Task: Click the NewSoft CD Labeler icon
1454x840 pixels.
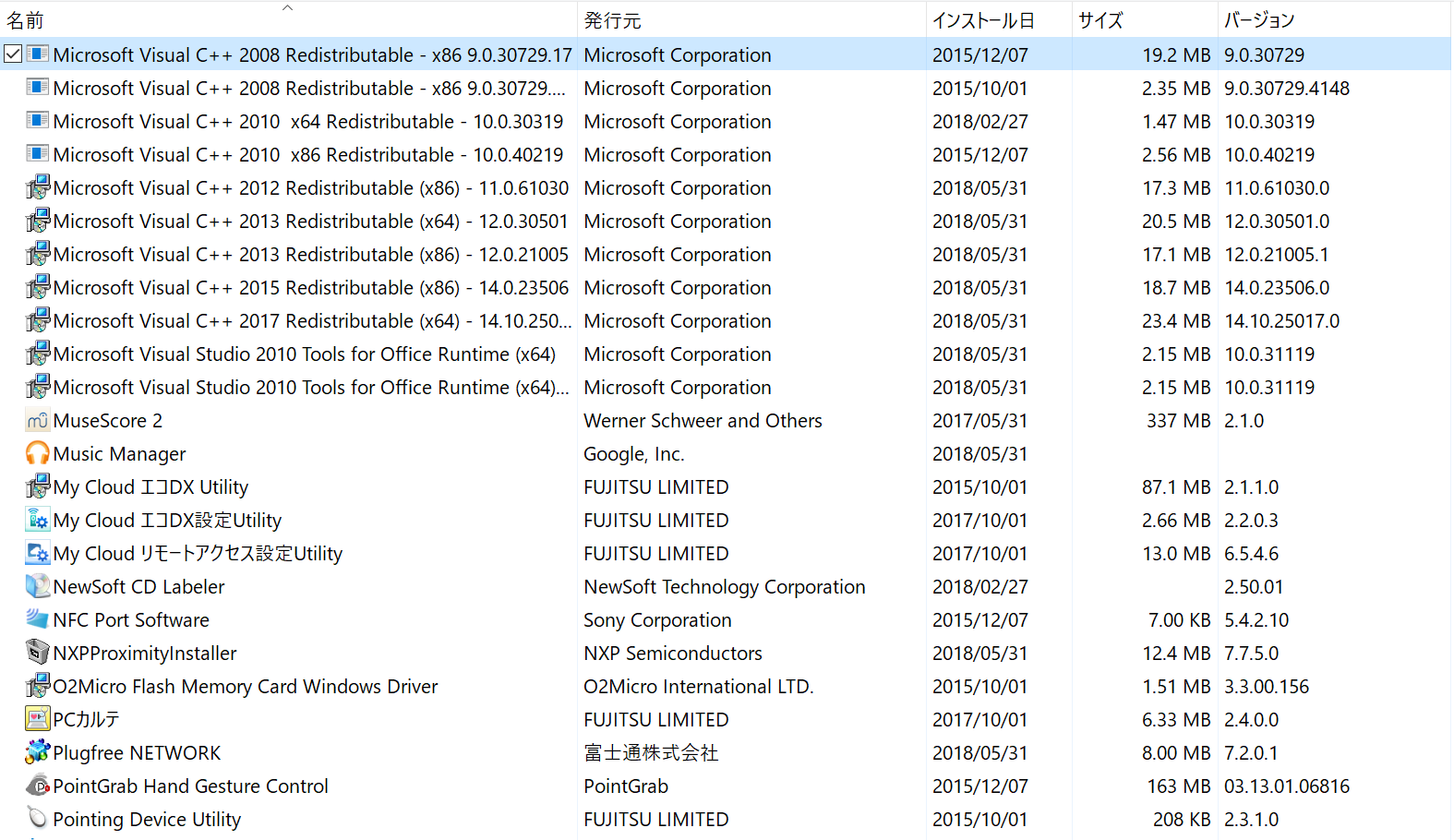Action: pos(37,587)
